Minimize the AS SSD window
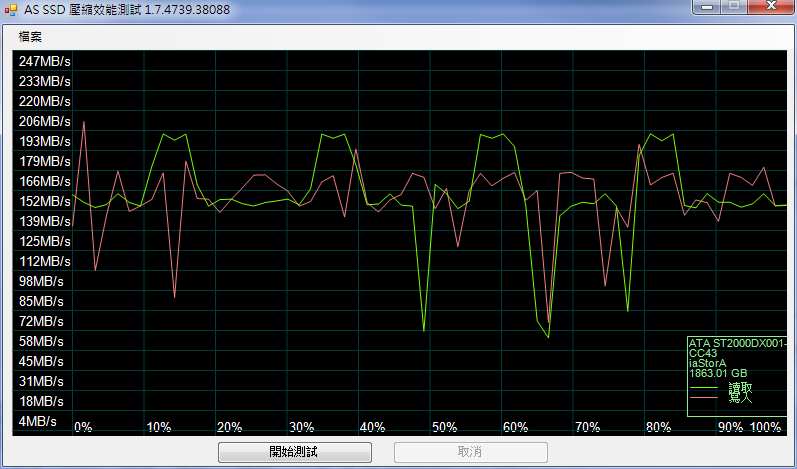This screenshot has height=469, width=797. coord(707,7)
